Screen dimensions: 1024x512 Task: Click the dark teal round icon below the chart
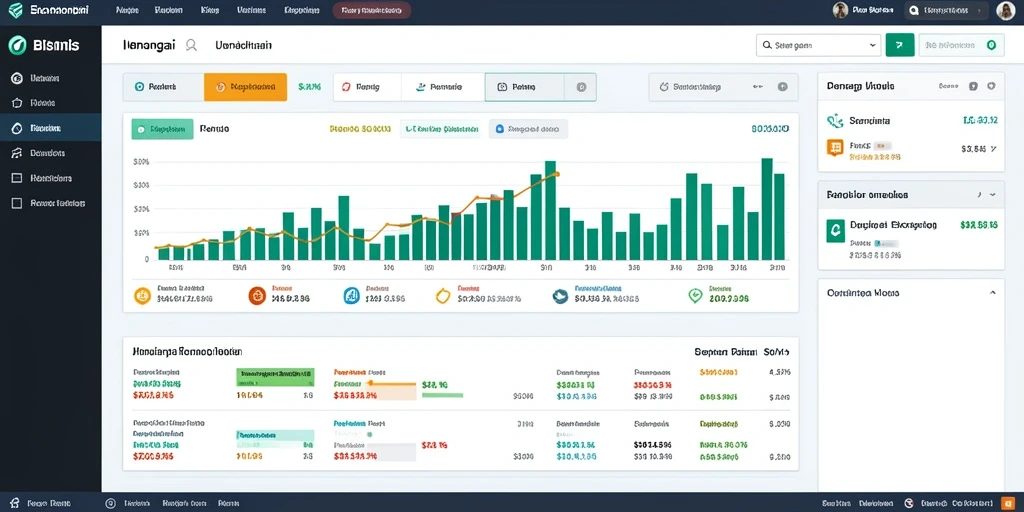[x=560, y=296]
